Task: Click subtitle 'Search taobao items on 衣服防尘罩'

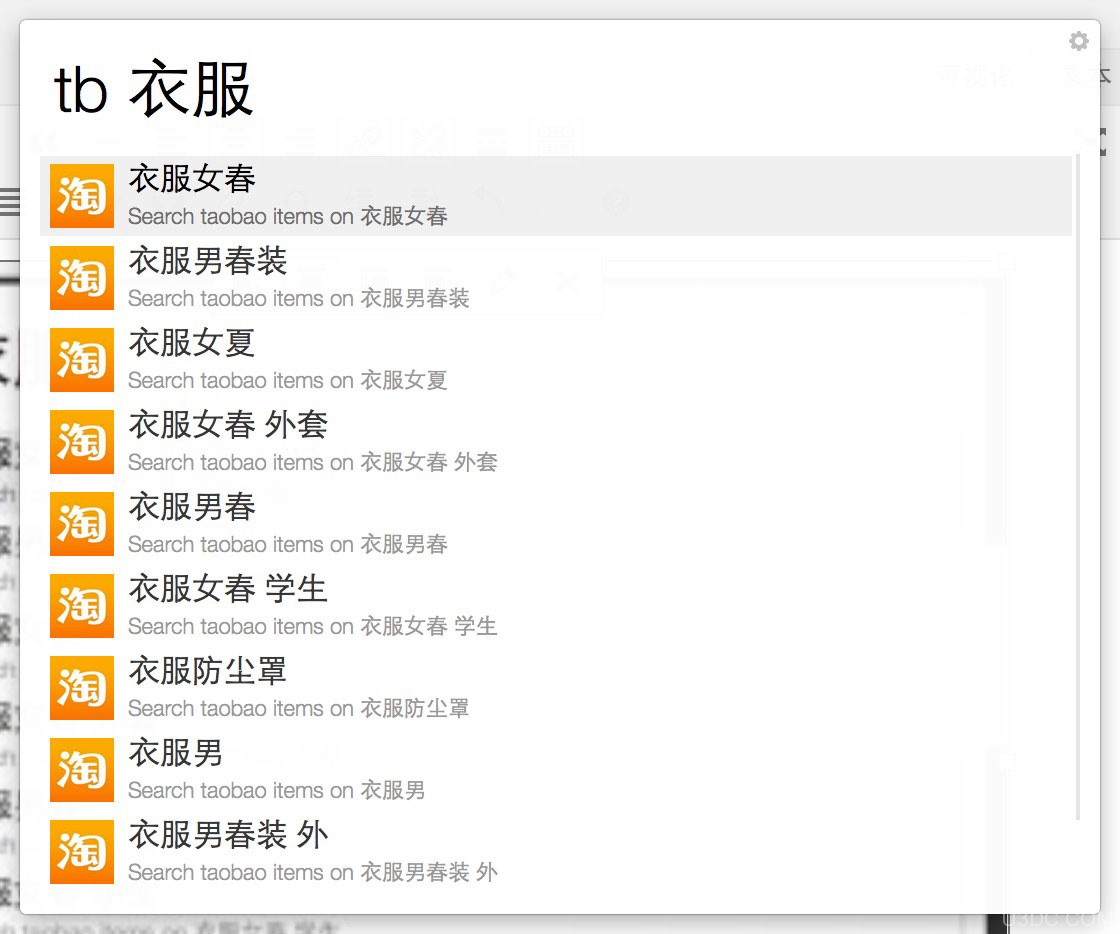Action: [x=299, y=708]
